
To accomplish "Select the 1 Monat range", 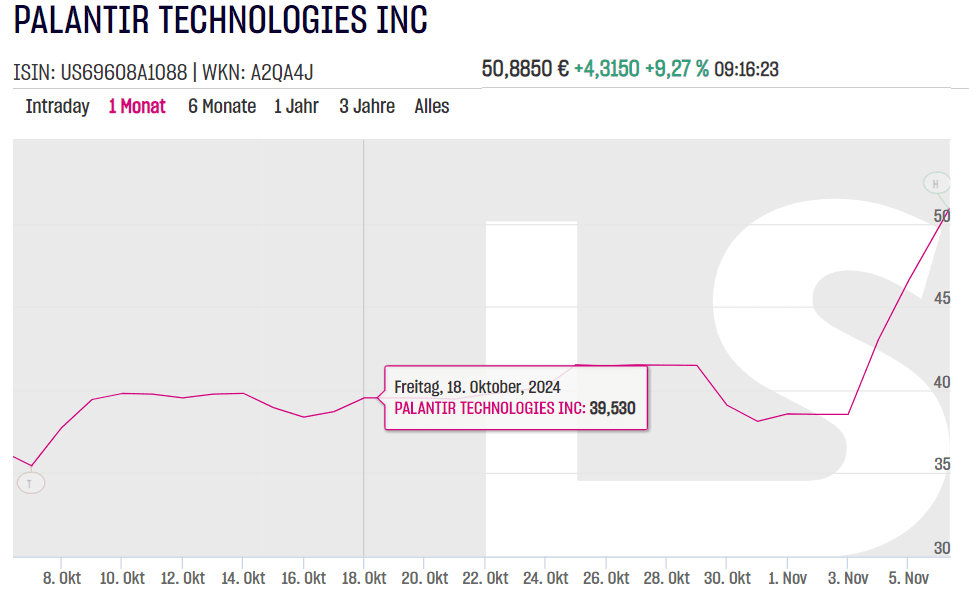I will (137, 106).
